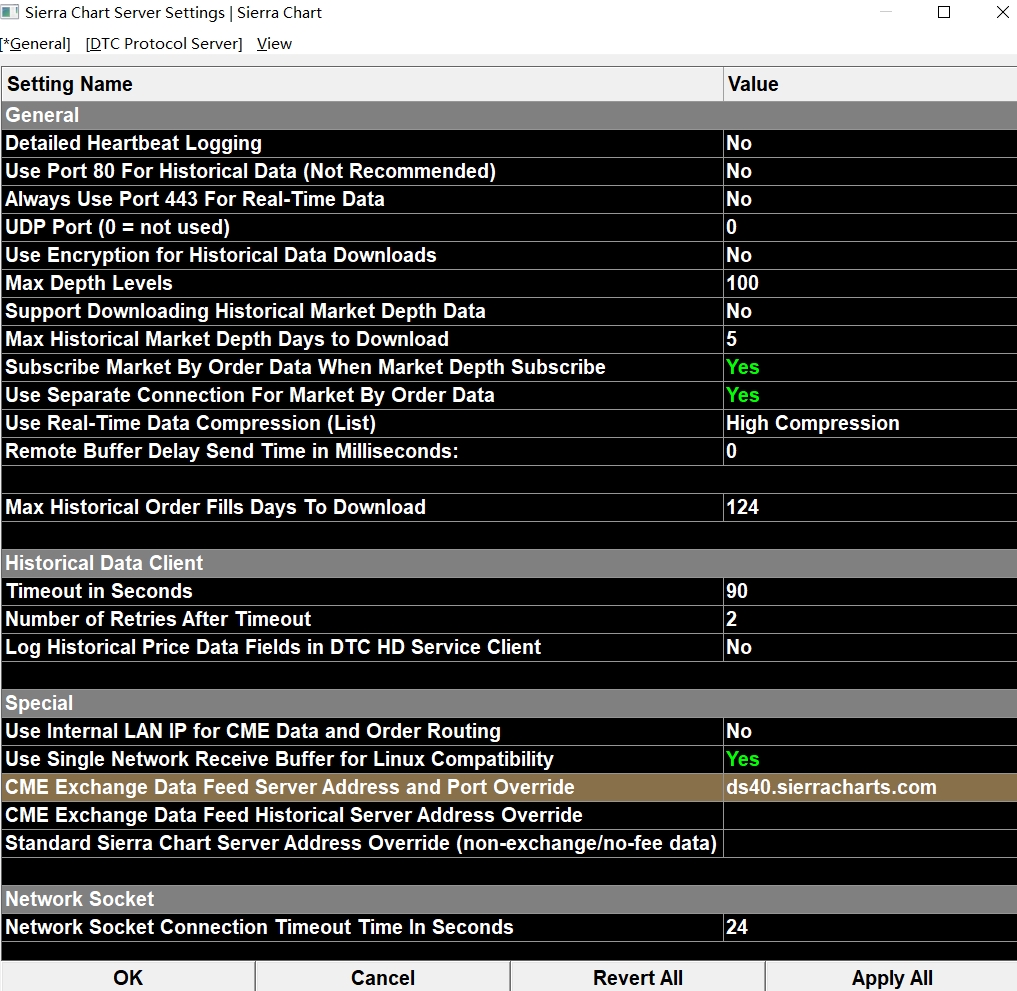Screen dimensions: 1017x991
Task: Click the Network Socket section header
Action: 509,899
